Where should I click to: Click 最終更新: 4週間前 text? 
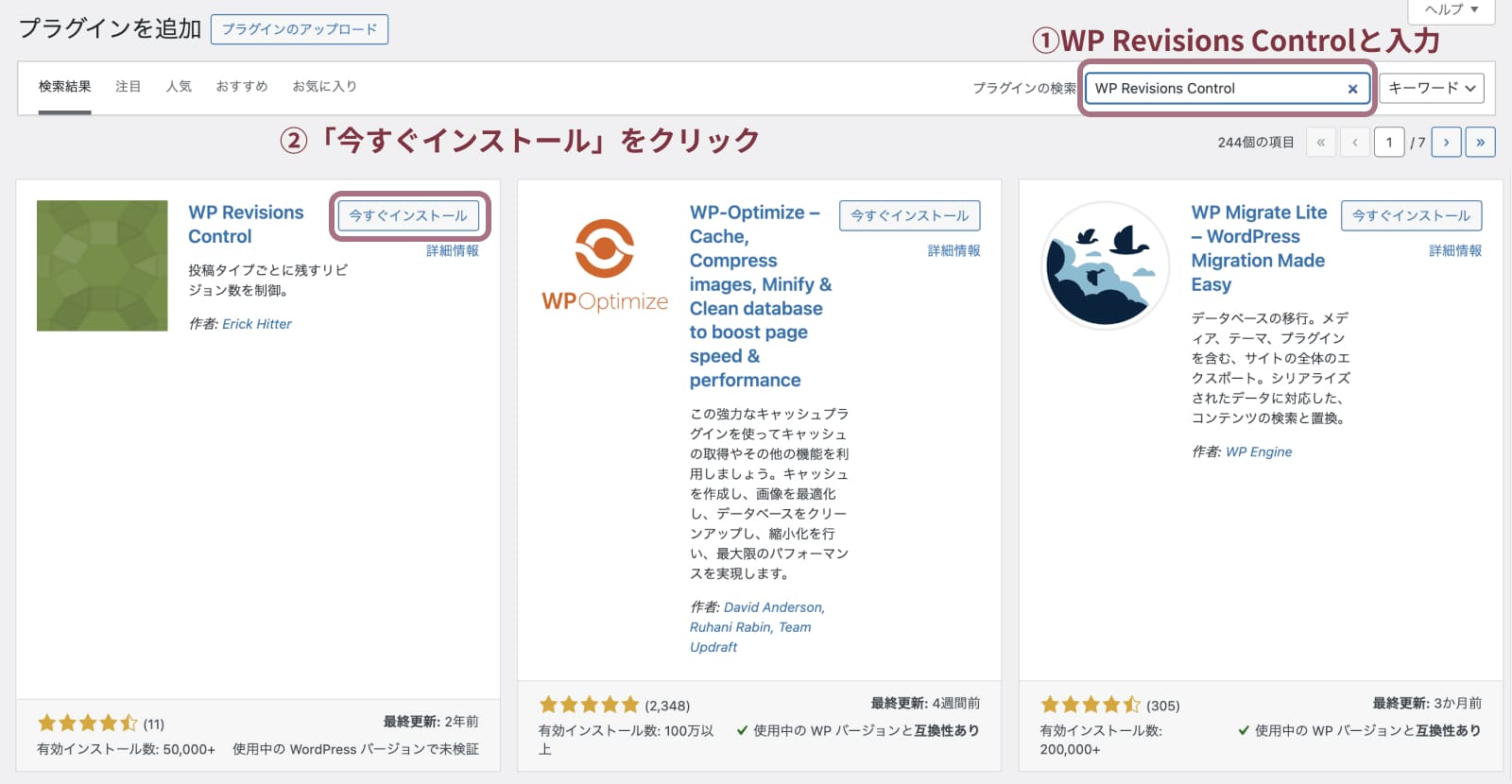925,704
